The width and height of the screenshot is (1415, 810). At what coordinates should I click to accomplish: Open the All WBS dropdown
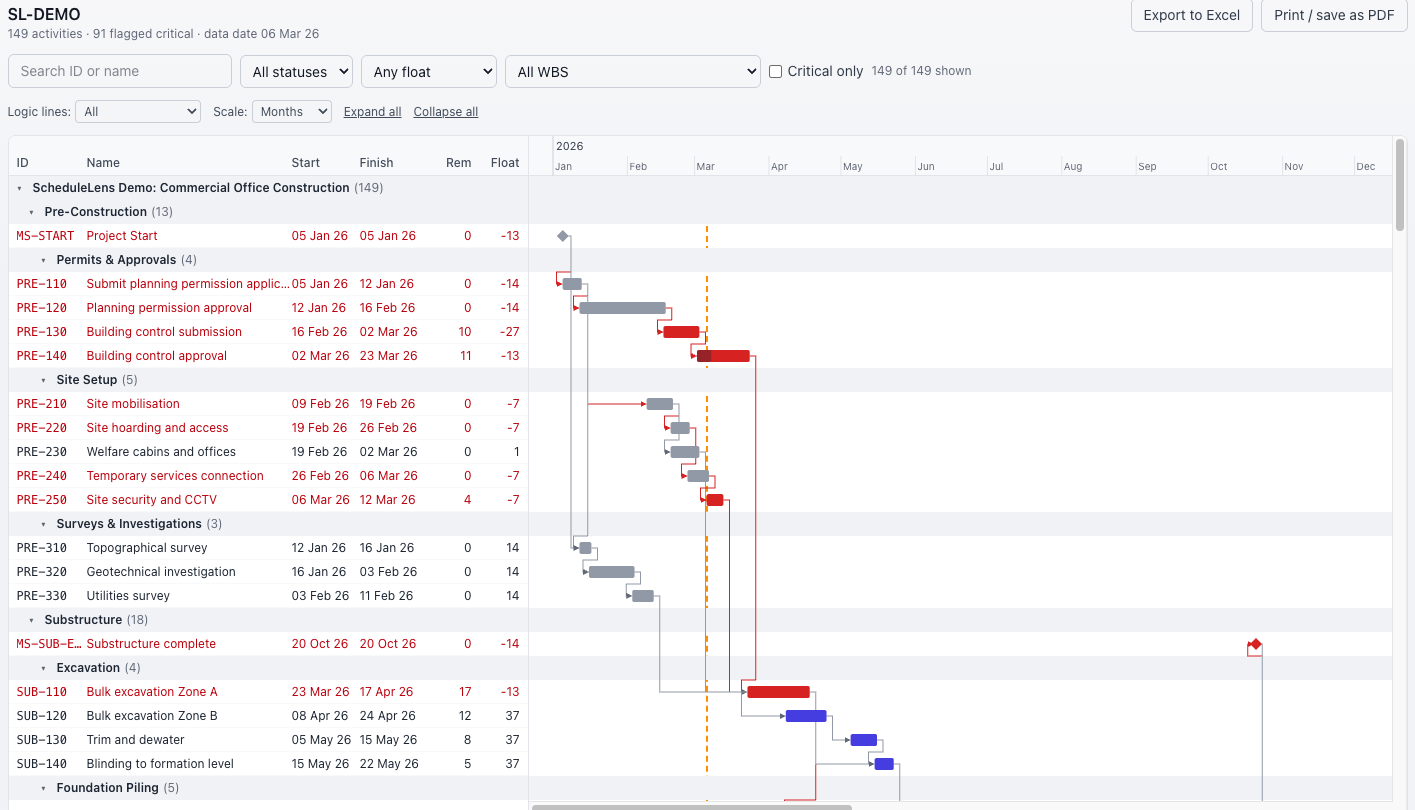pyautogui.click(x=633, y=72)
